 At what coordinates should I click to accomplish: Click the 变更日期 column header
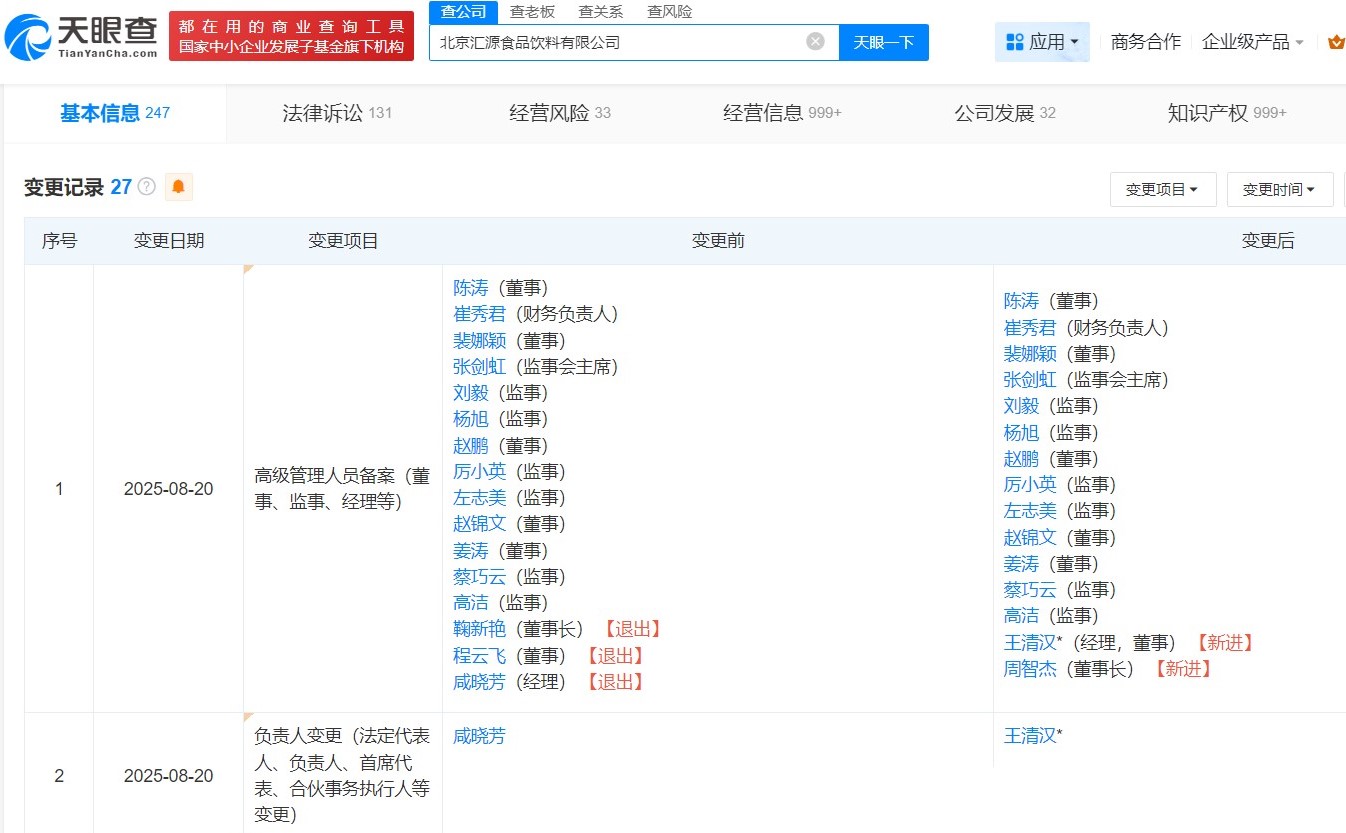click(168, 241)
